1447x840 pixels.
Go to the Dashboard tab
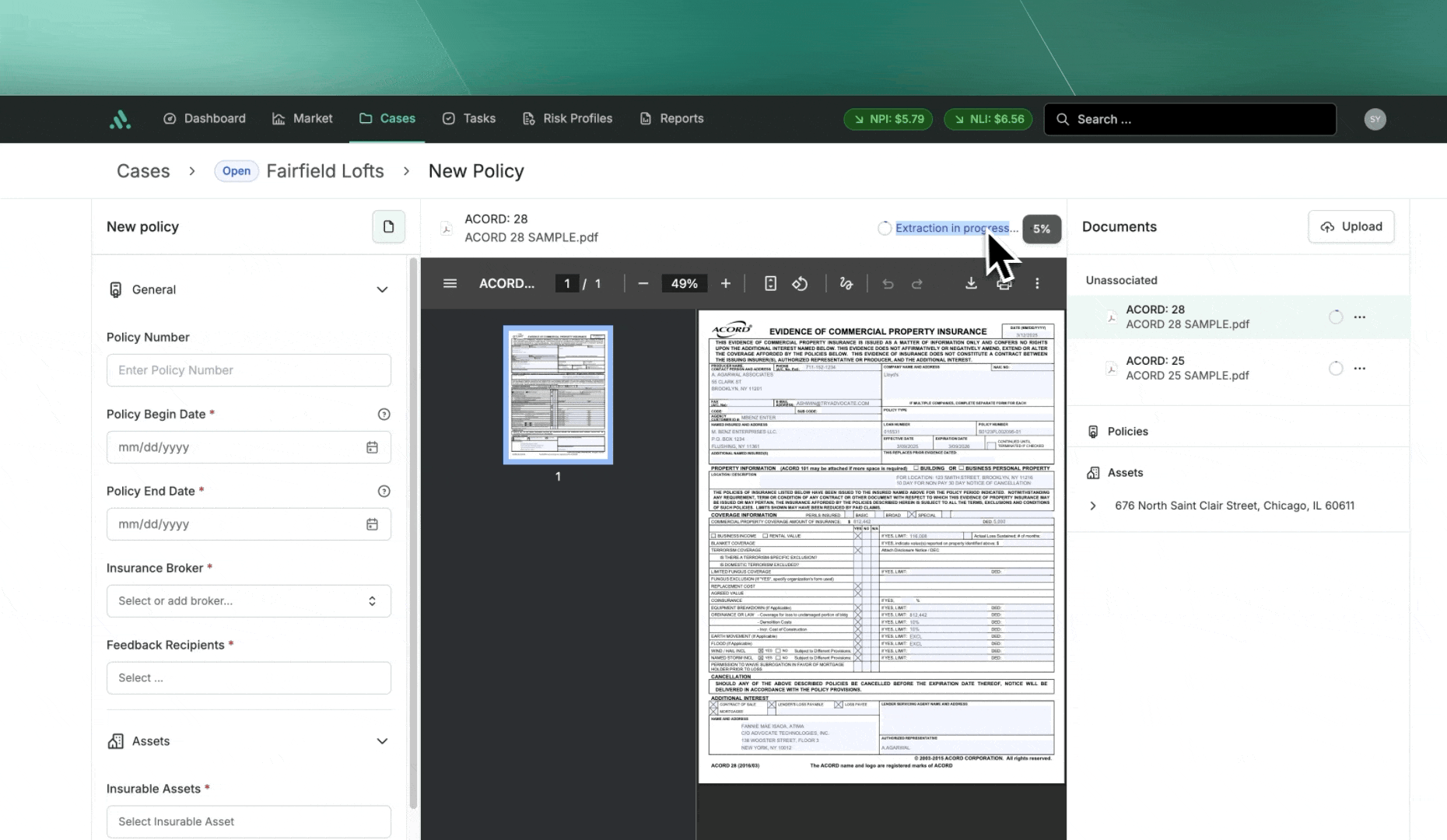(204, 119)
